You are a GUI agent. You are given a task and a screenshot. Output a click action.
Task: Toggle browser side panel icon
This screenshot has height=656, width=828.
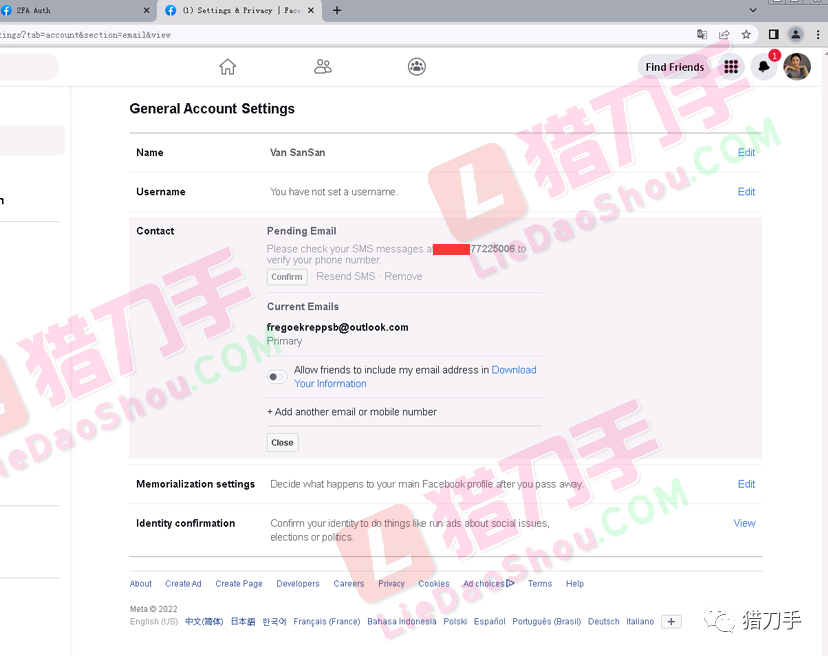click(x=774, y=35)
